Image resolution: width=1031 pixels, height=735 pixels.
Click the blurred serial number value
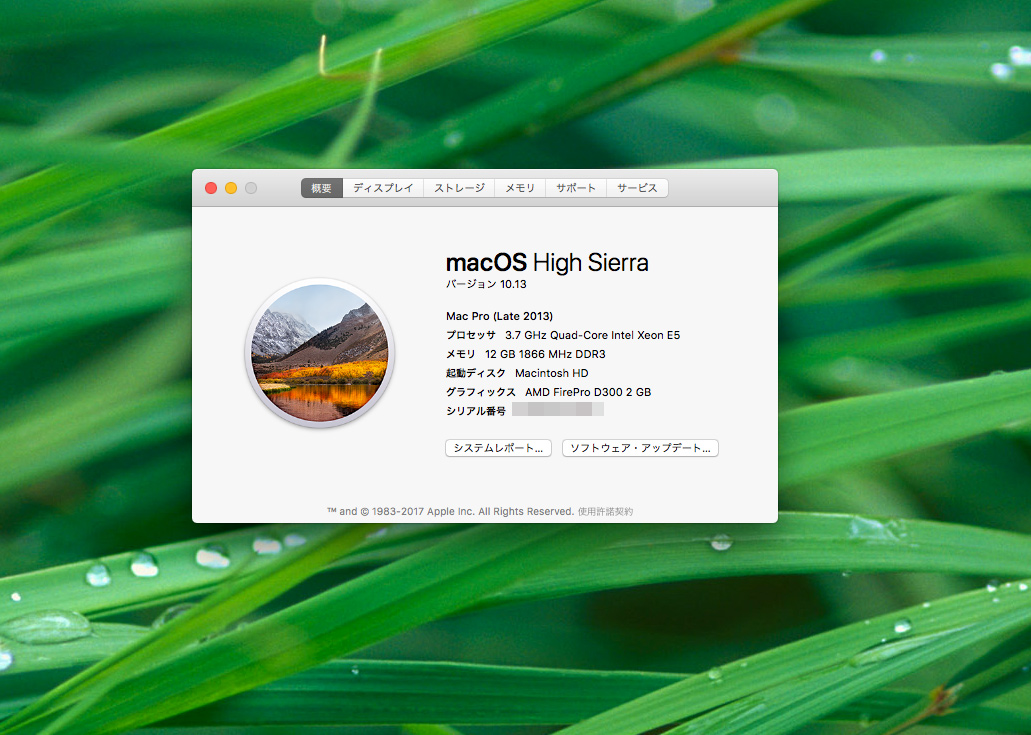[558, 410]
